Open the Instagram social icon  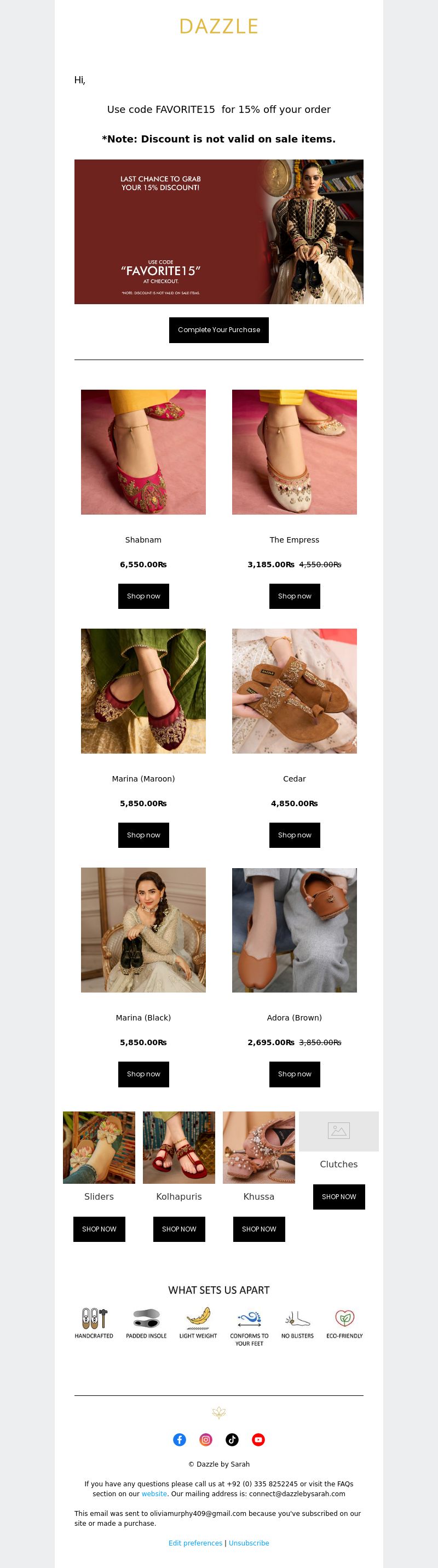[206, 1440]
